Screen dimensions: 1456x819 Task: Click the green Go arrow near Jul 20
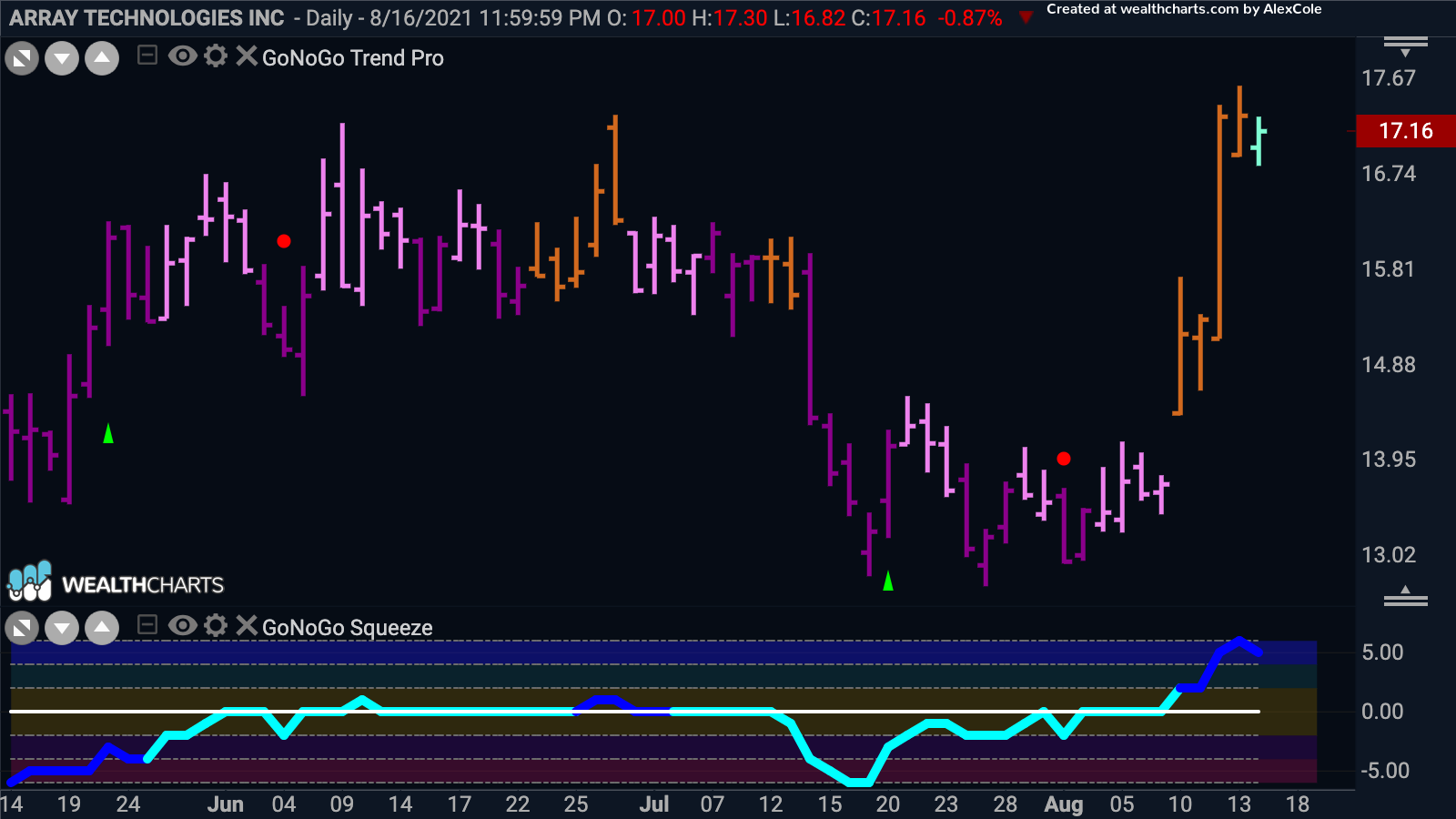pos(888,580)
